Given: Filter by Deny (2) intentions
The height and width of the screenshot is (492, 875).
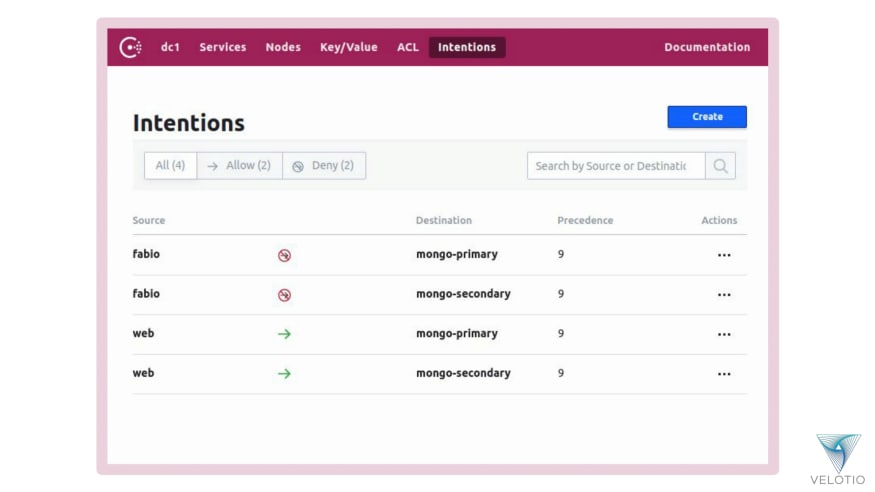Looking at the screenshot, I should pyautogui.click(x=324, y=166).
